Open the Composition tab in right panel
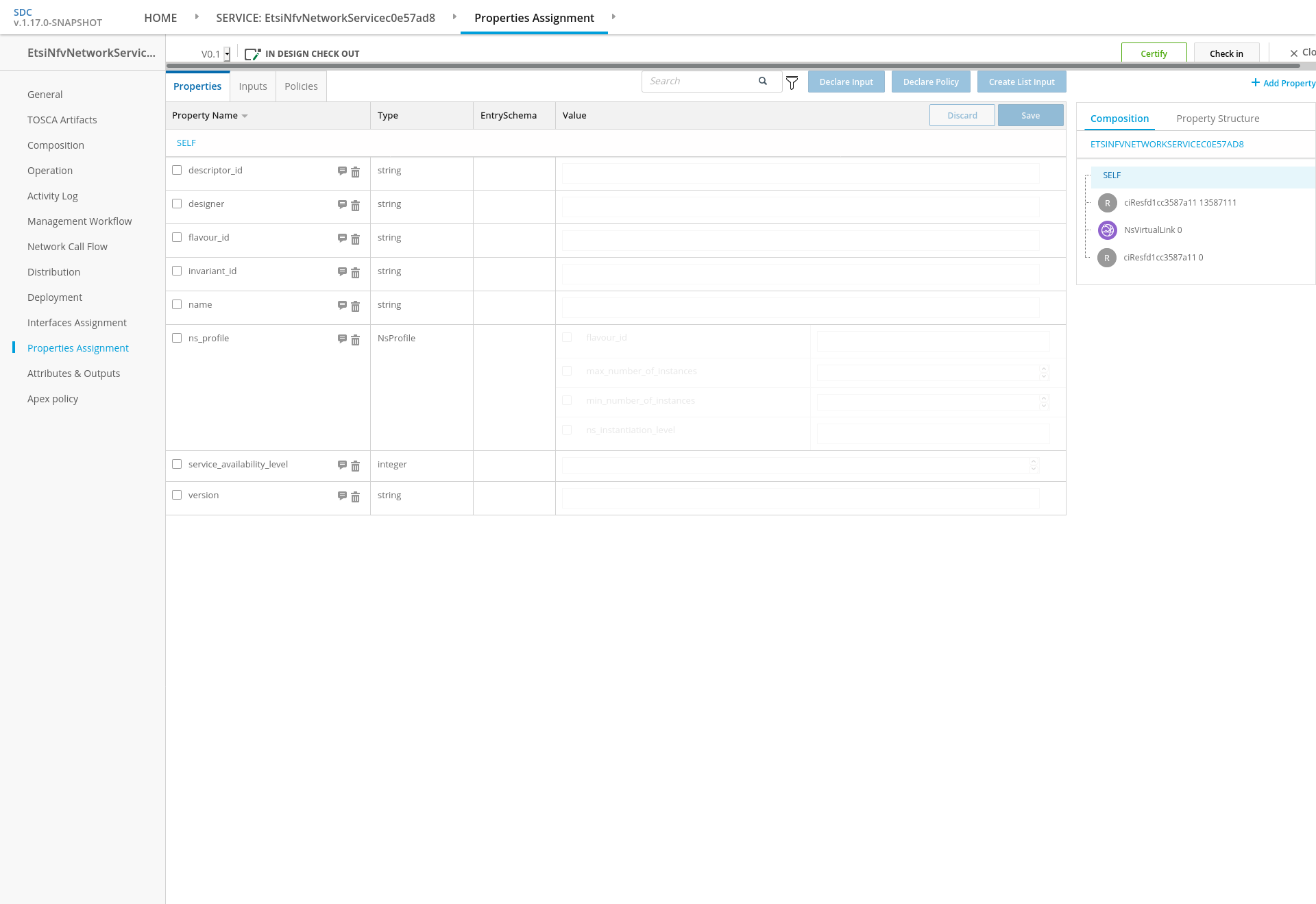The width and height of the screenshot is (1316, 904). 1119,119
